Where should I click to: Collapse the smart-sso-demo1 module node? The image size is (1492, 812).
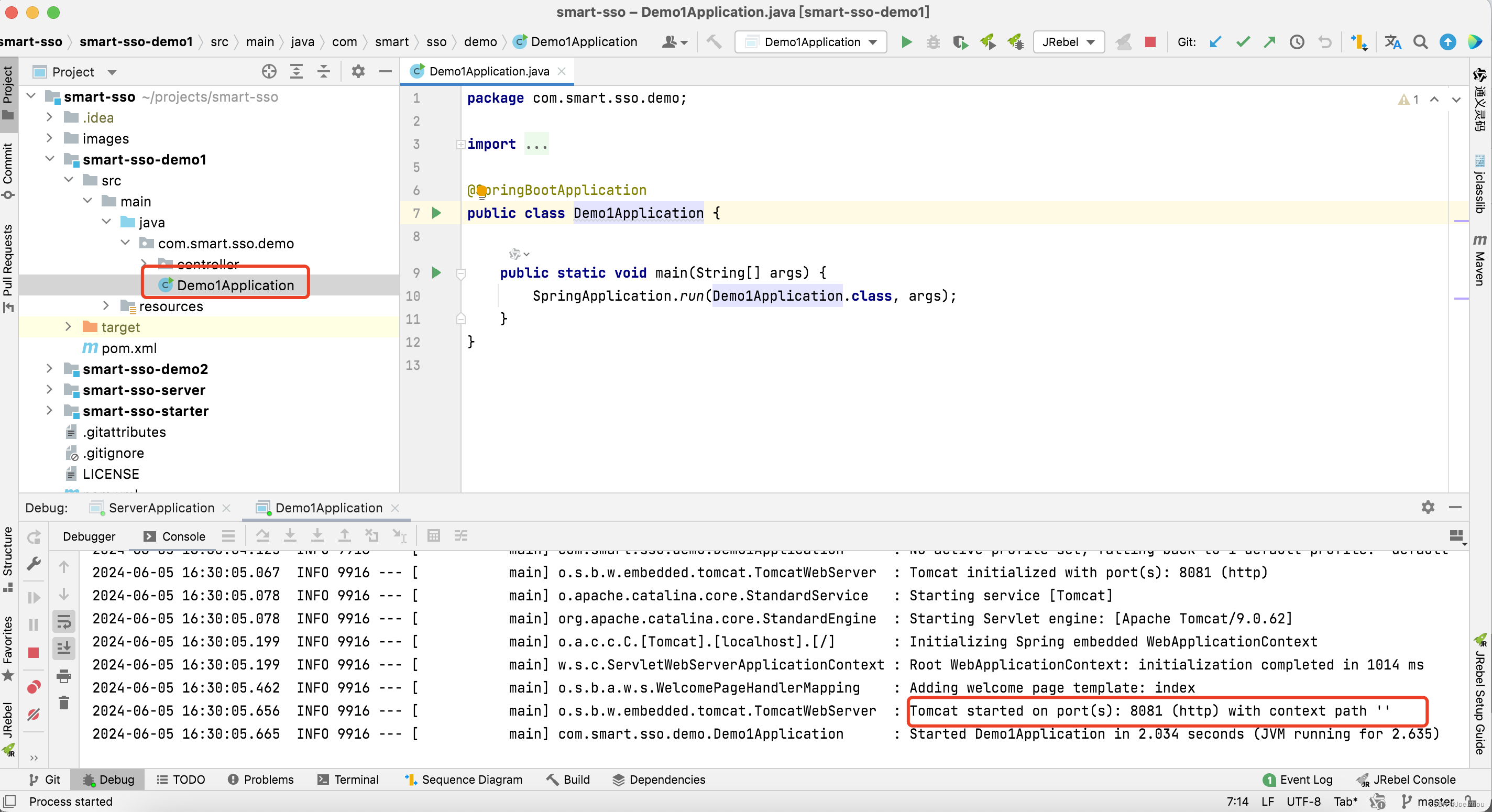[50, 159]
